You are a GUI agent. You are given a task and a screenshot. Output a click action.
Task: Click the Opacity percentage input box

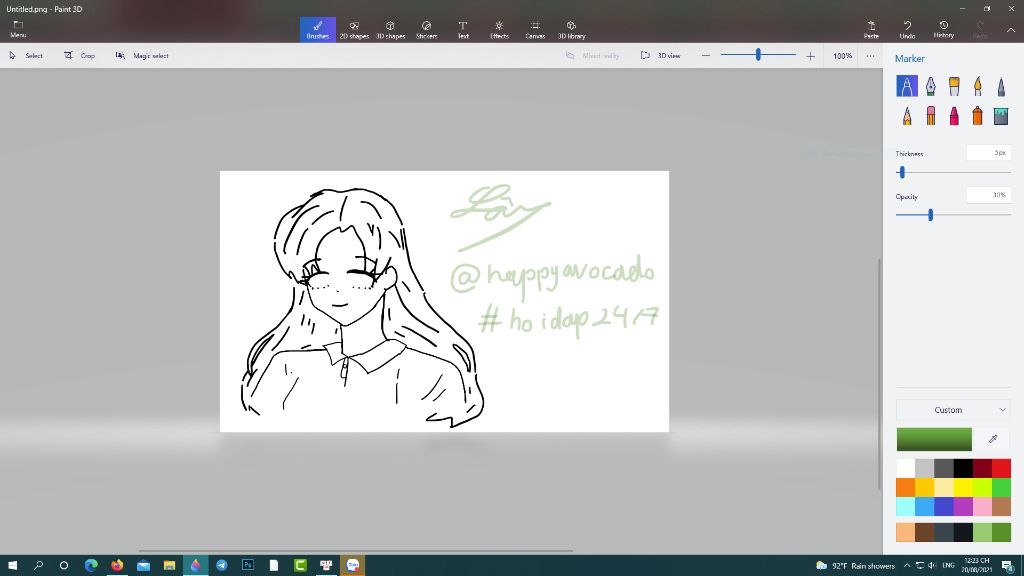click(989, 195)
